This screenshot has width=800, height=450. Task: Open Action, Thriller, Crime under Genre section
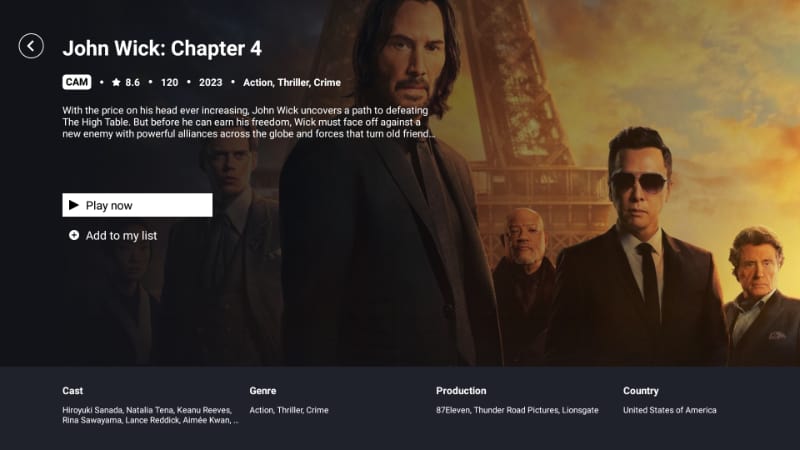click(289, 410)
